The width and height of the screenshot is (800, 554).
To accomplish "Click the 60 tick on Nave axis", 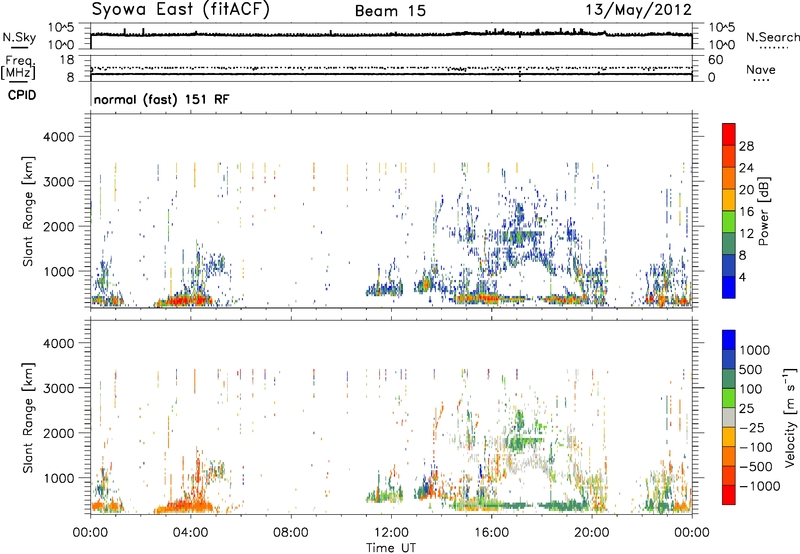I will [x=716, y=60].
